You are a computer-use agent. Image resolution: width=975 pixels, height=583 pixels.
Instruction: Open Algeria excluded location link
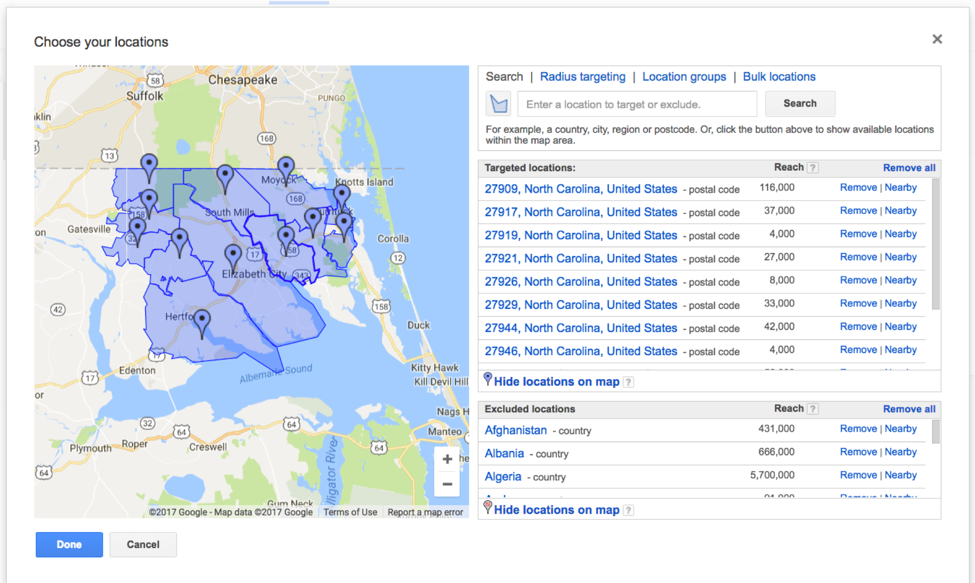click(x=503, y=477)
